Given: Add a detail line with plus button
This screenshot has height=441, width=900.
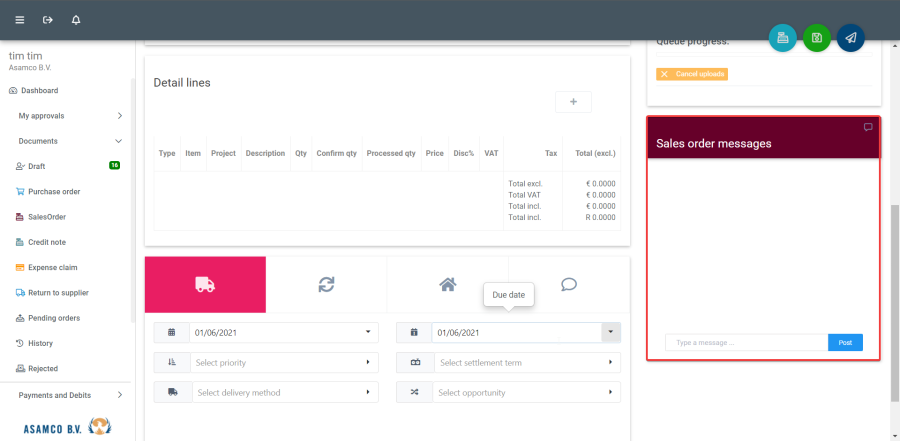Looking at the screenshot, I should 573,102.
